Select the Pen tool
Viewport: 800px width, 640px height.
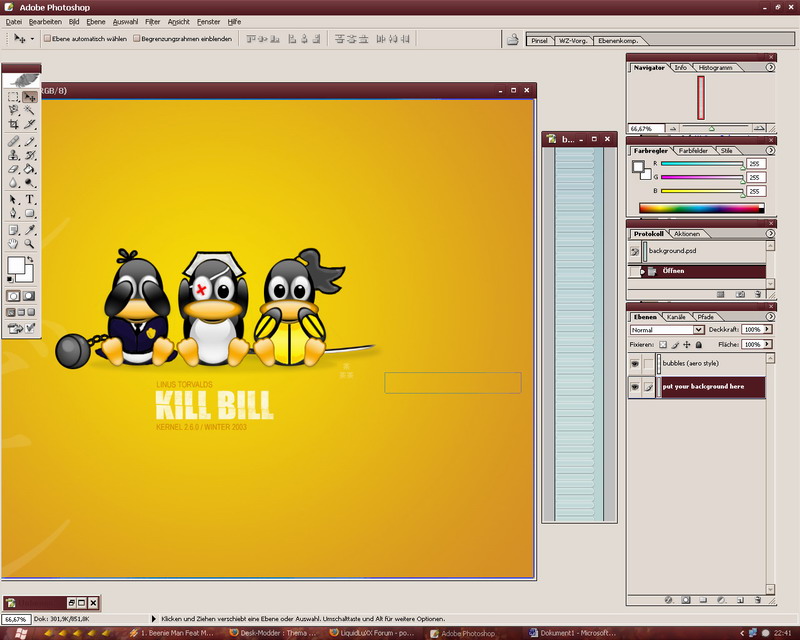tap(14, 213)
